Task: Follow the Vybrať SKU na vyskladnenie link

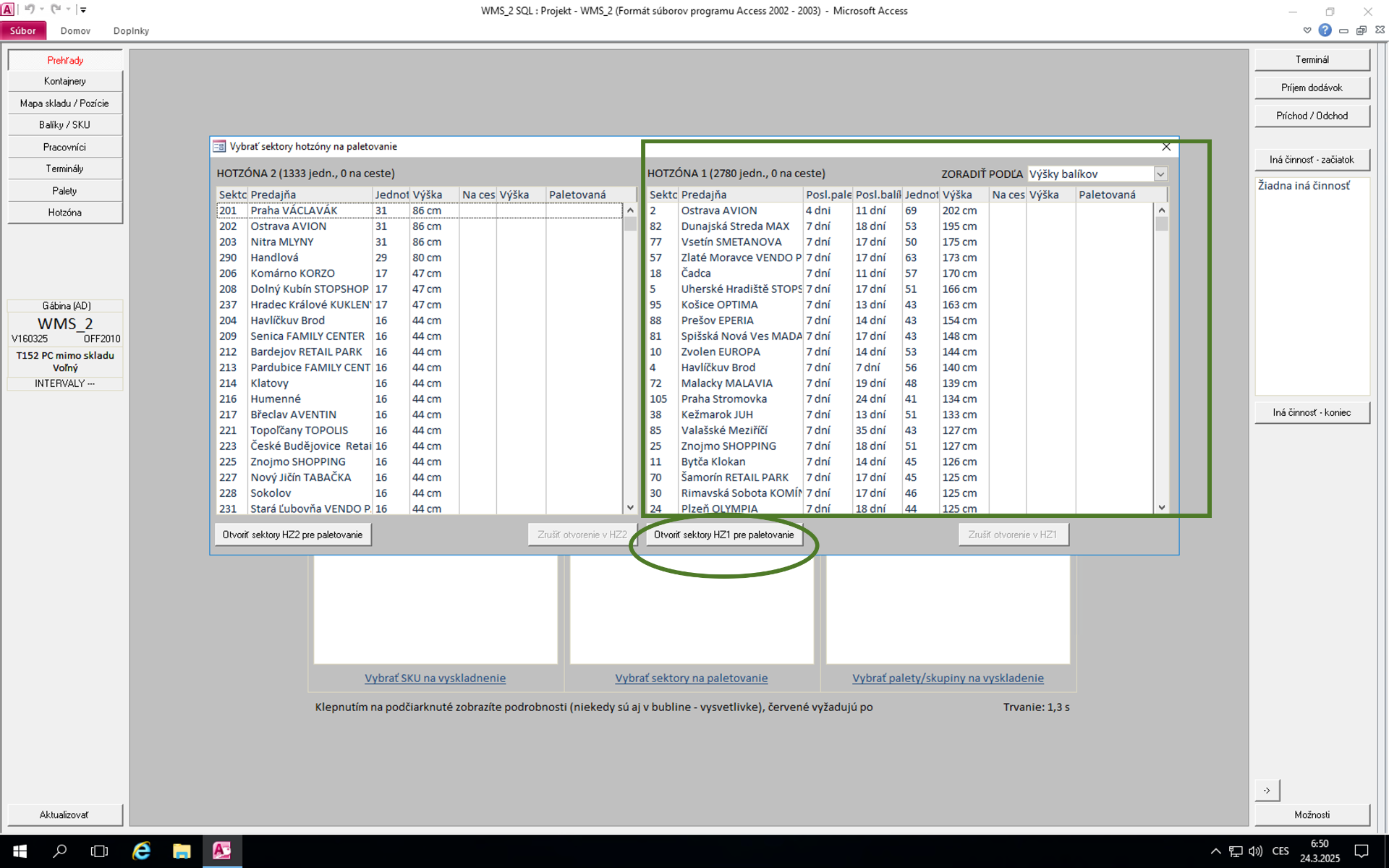Action: click(435, 678)
